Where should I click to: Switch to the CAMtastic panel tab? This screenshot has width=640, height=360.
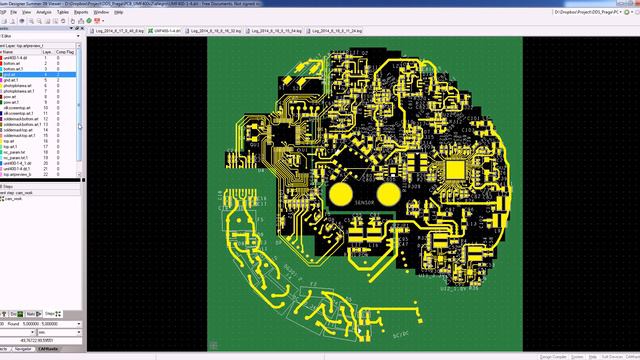coord(48,349)
